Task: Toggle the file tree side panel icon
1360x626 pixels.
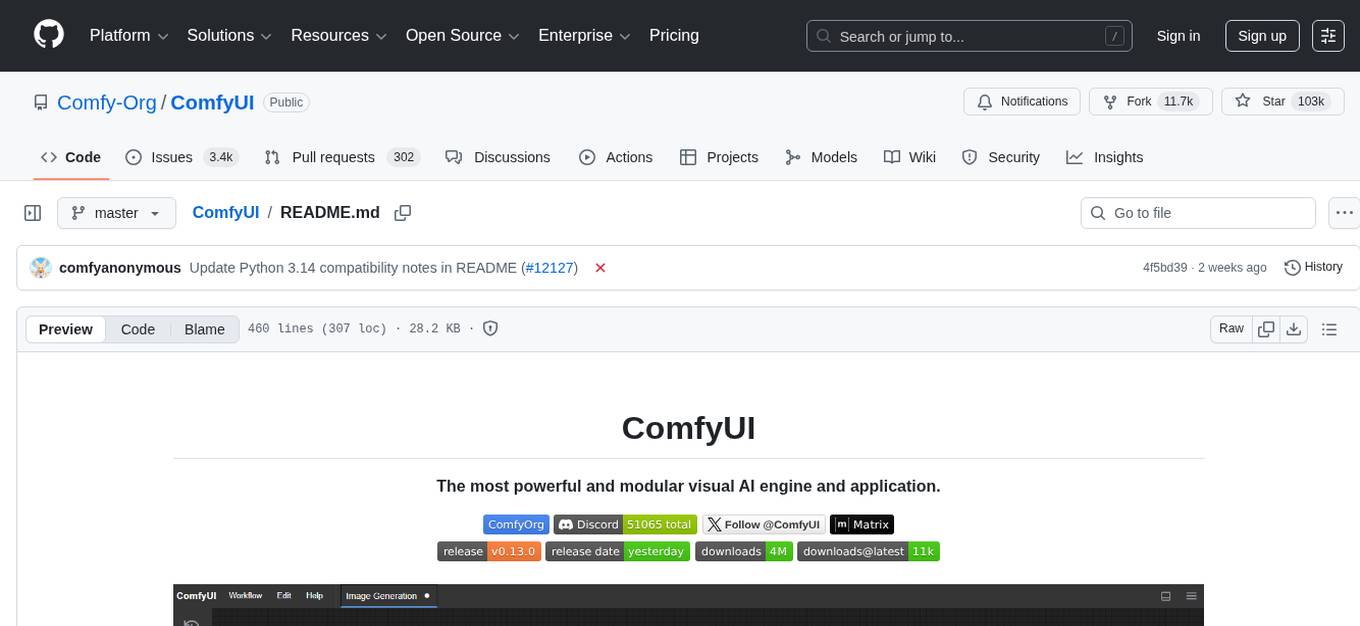Action: click(x=33, y=213)
